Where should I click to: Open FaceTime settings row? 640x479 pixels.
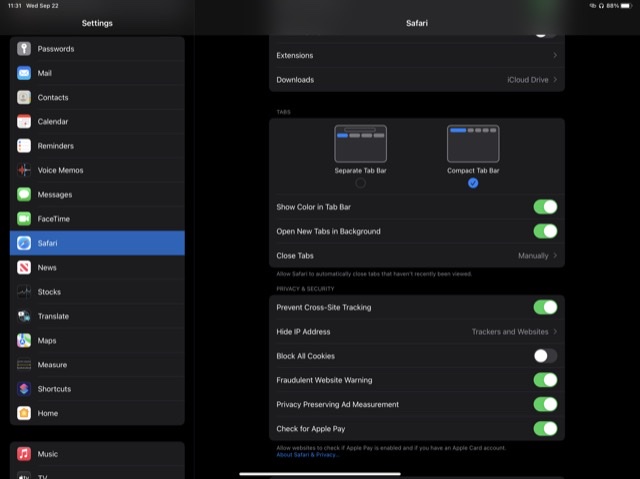97,219
